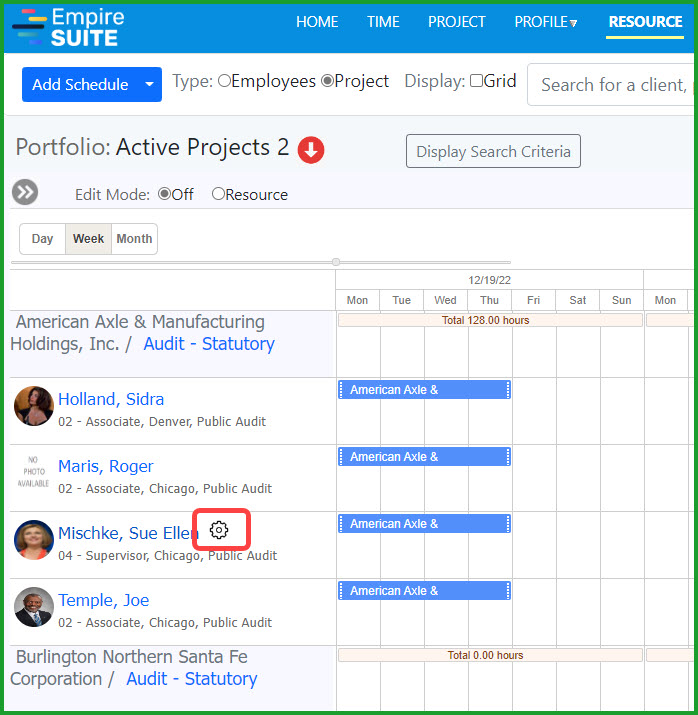Click Mischke's American Axle schedule bar
This screenshot has height=715, width=698.
tap(424, 523)
